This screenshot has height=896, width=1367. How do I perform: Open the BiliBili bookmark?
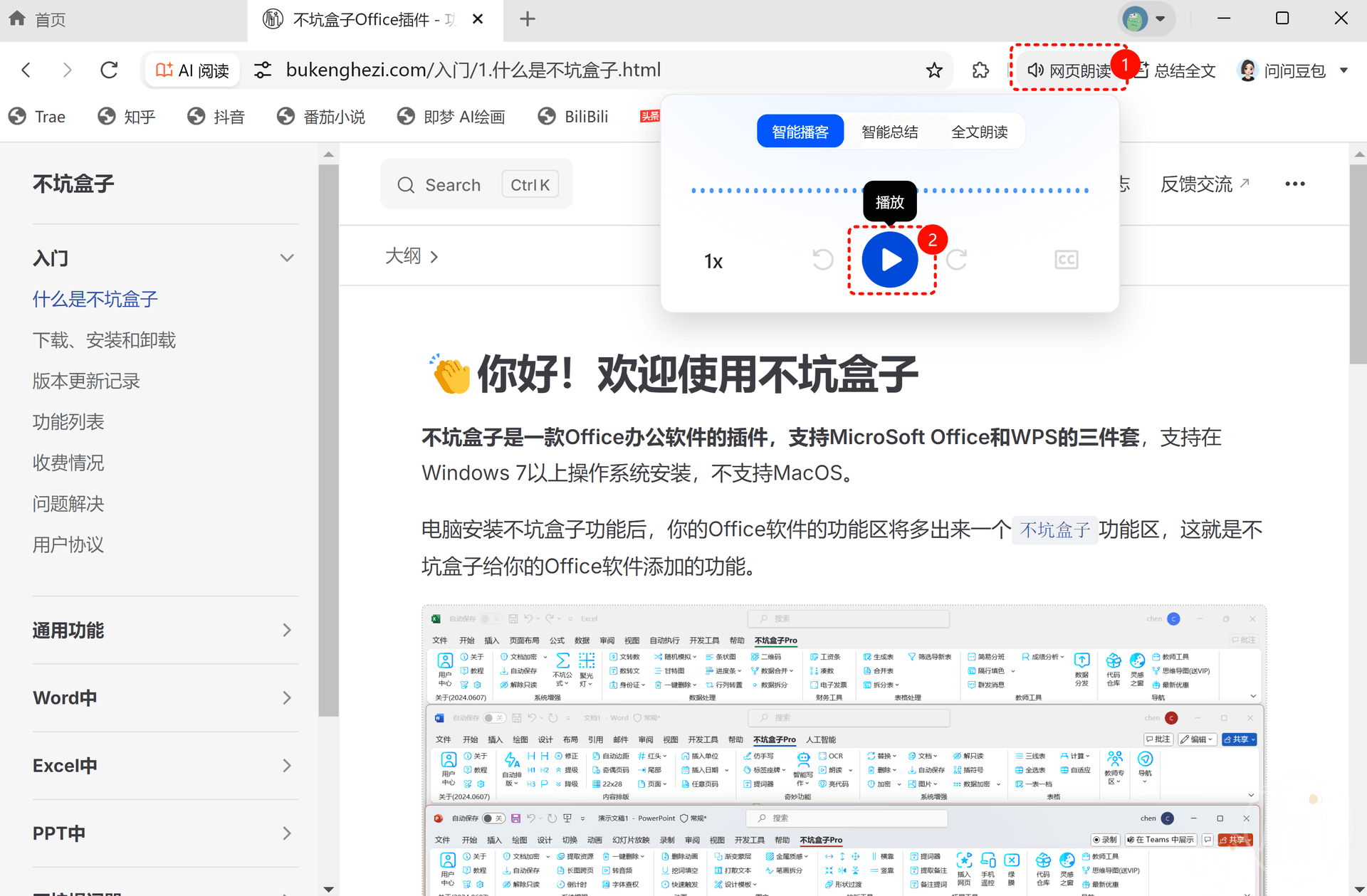point(574,117)
